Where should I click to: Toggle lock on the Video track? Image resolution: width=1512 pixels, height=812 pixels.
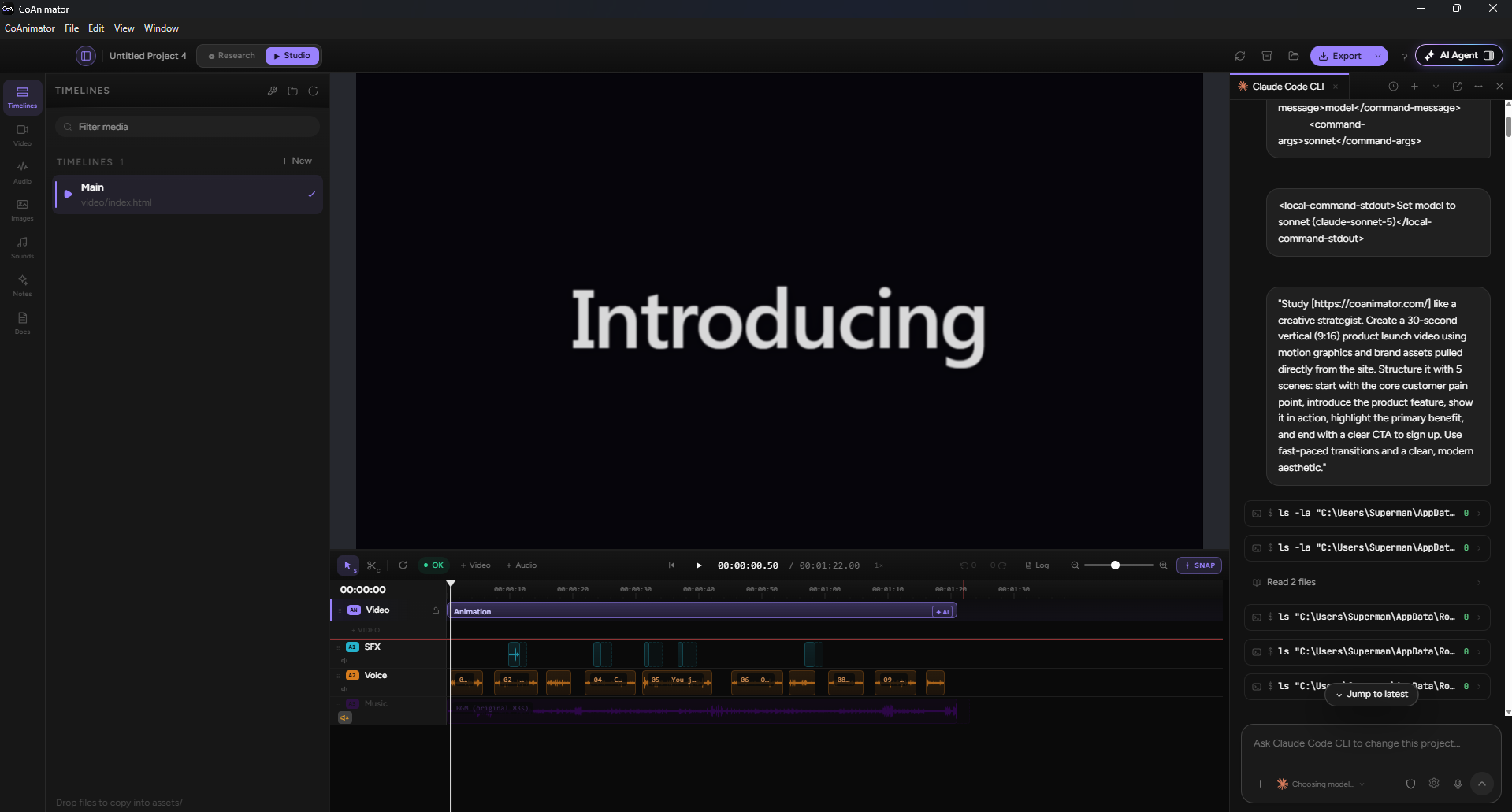click(435, 610)
